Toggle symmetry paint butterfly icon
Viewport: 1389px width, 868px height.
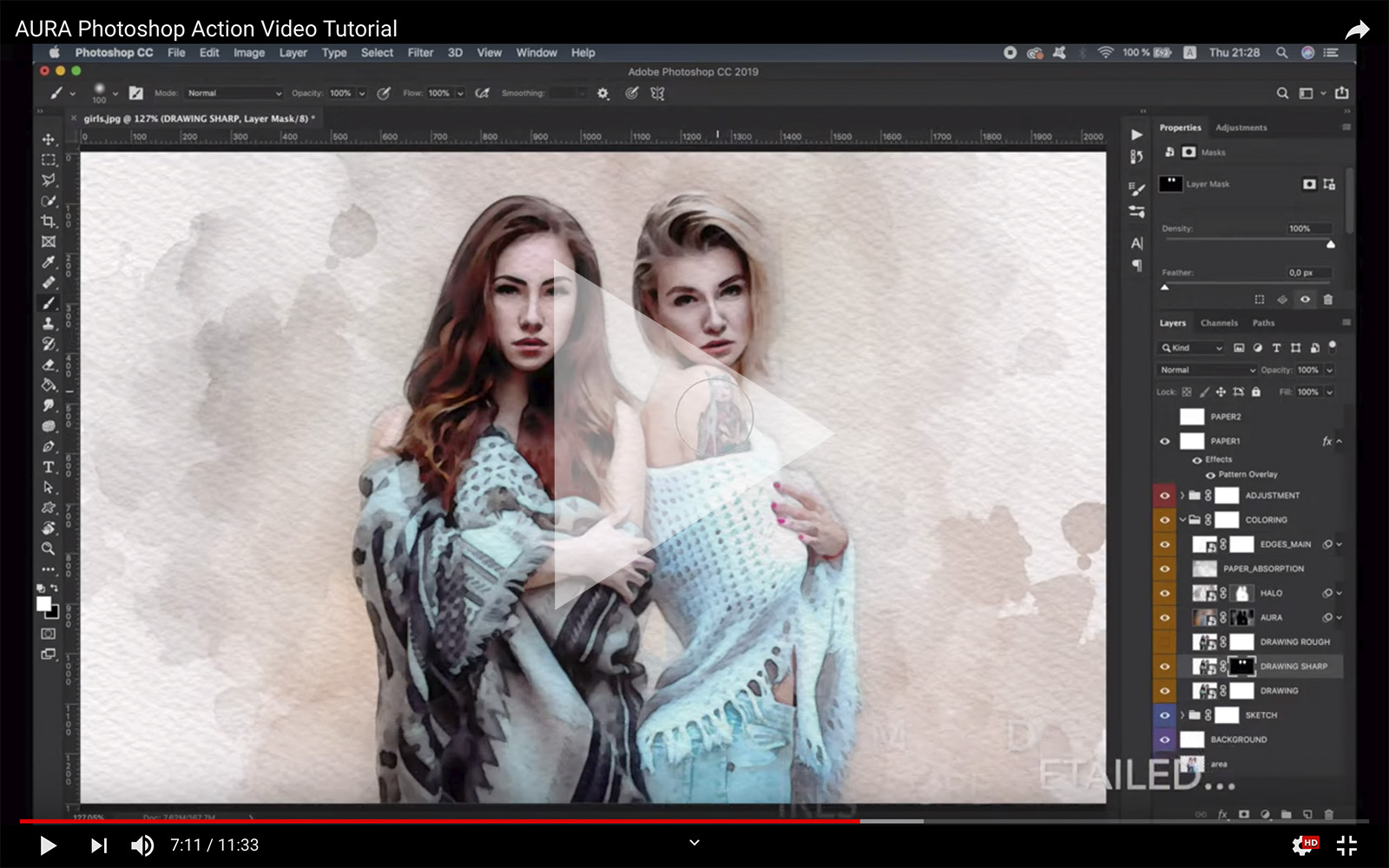(657, 93)
